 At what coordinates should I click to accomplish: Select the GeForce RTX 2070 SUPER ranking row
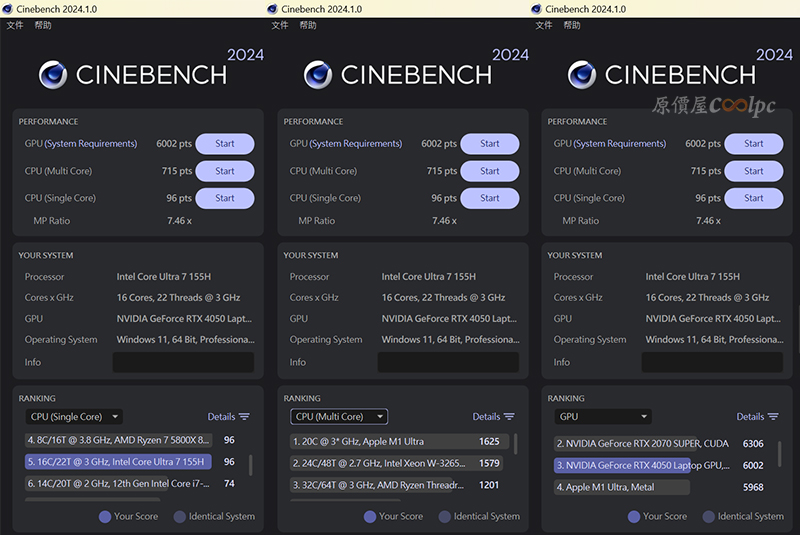click(x=660, y=444)
